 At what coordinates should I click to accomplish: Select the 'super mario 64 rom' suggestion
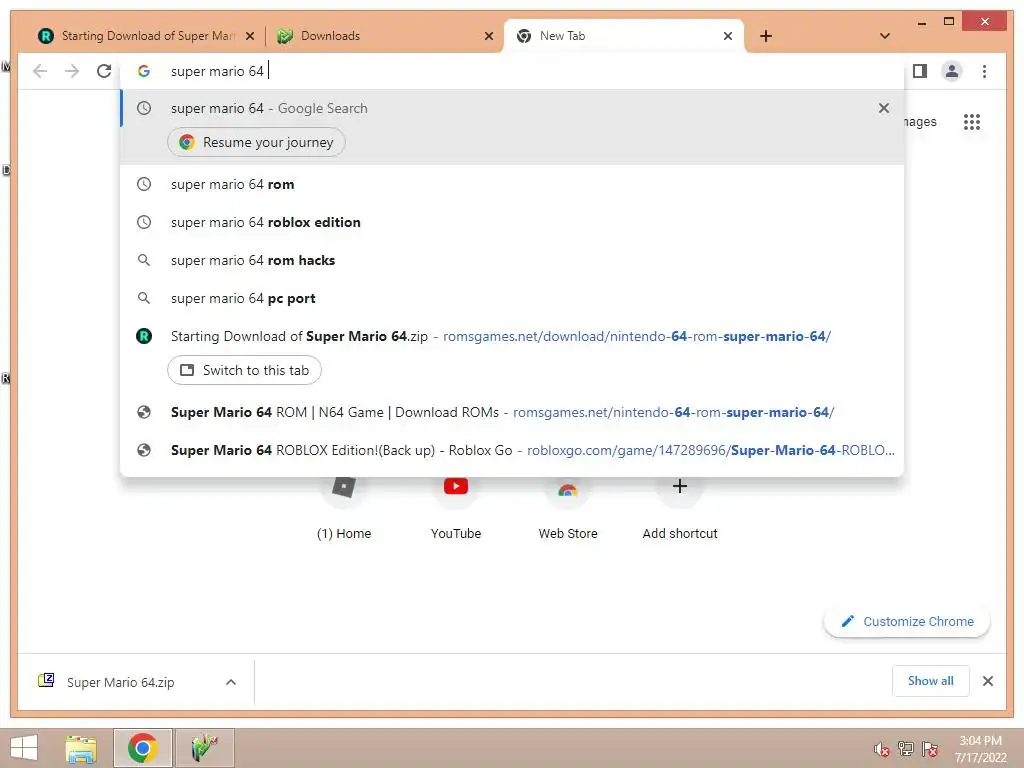(512, 184)
